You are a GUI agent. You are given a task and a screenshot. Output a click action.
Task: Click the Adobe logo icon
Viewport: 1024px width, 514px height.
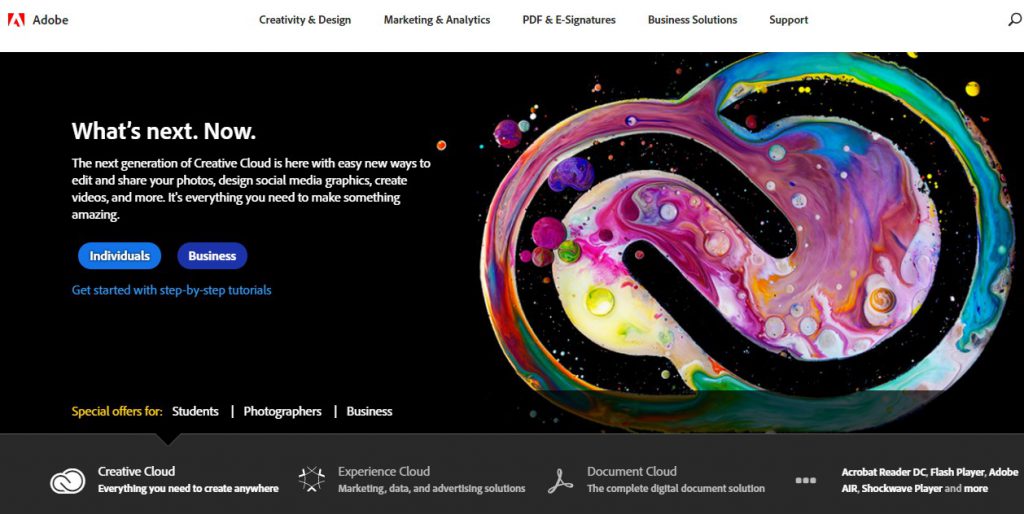[x=16, y=20]
